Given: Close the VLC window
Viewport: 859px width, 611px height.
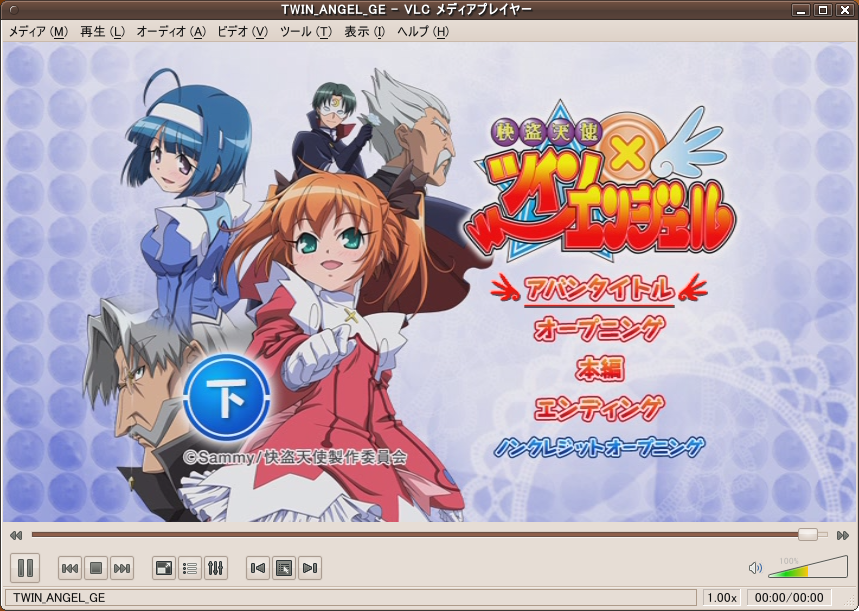Looking at the screenshot, I should pos(843,10).
